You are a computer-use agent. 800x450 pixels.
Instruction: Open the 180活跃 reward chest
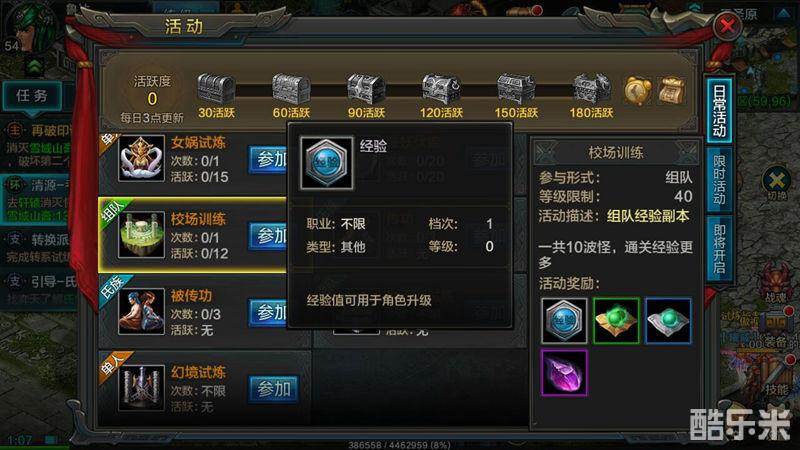[591, 89]
